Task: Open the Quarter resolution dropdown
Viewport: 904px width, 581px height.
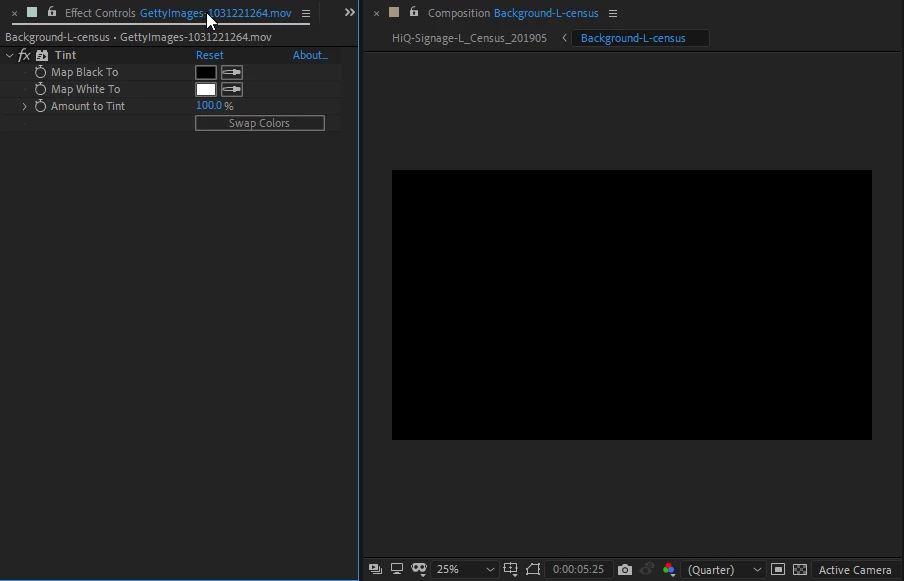Action: pos(724,569)
